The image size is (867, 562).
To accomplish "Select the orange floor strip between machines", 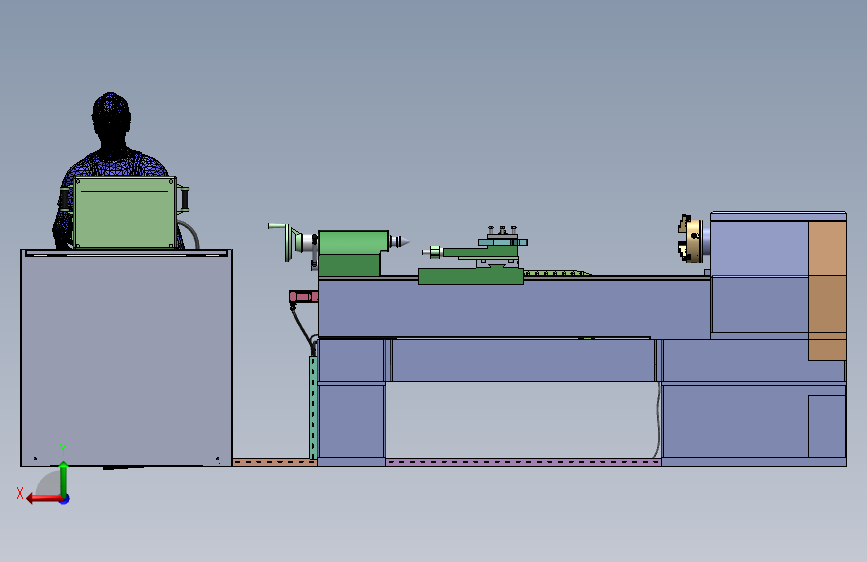I will pyautogui.click(x=275, y=462).
